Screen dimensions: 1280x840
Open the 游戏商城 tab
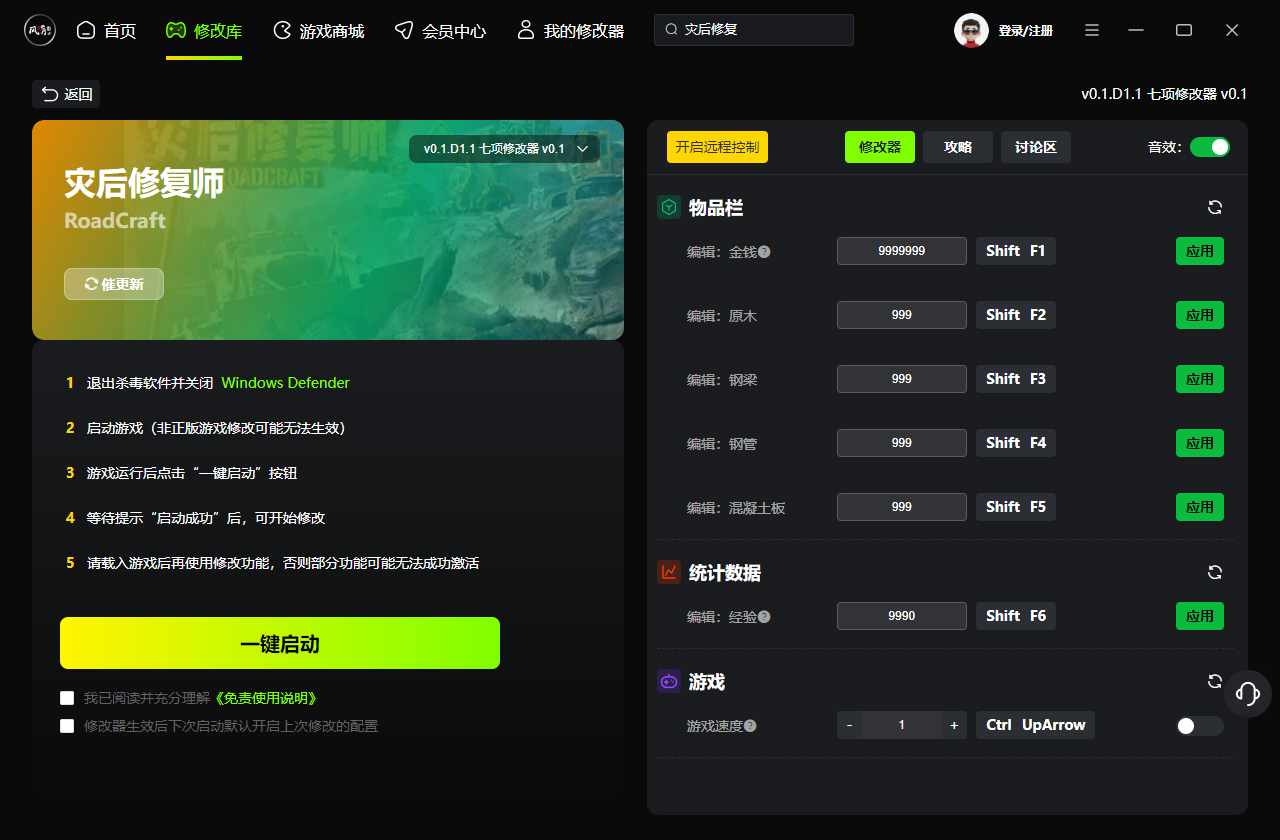click(x=318, y=31)
